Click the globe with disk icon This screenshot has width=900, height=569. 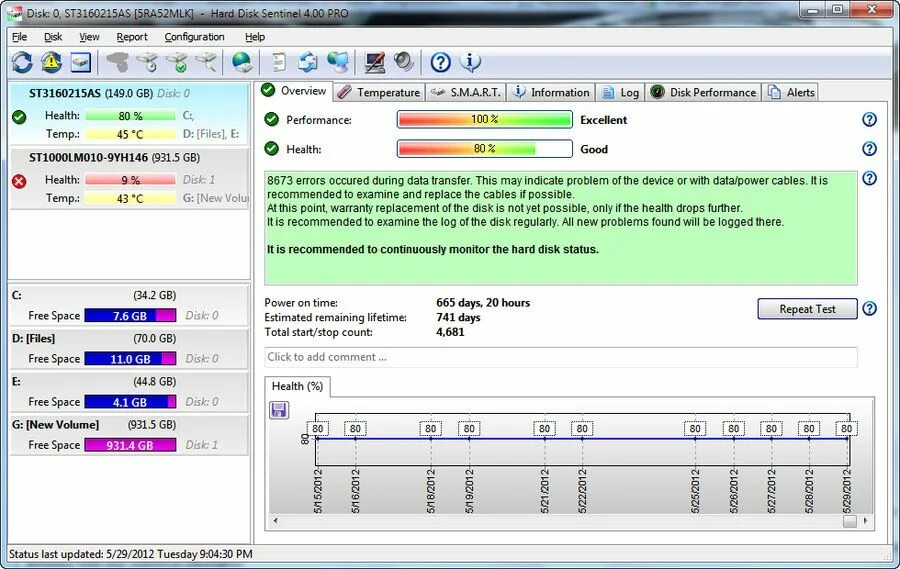(242, 62)
